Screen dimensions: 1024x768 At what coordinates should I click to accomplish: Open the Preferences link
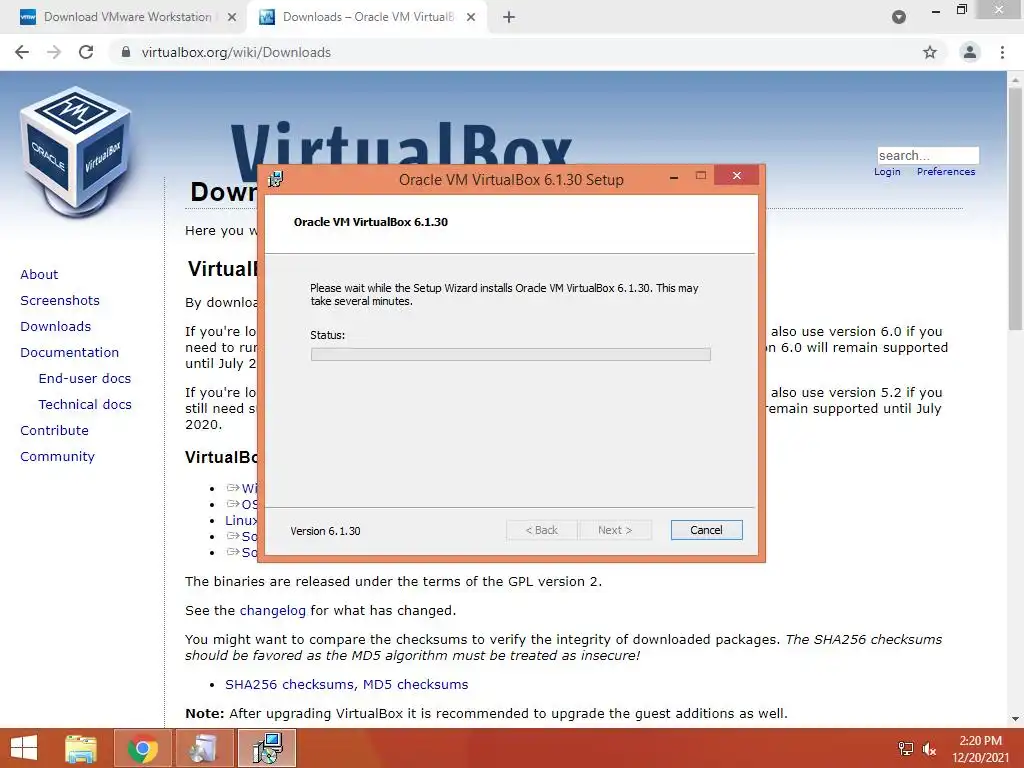[946, 172]
